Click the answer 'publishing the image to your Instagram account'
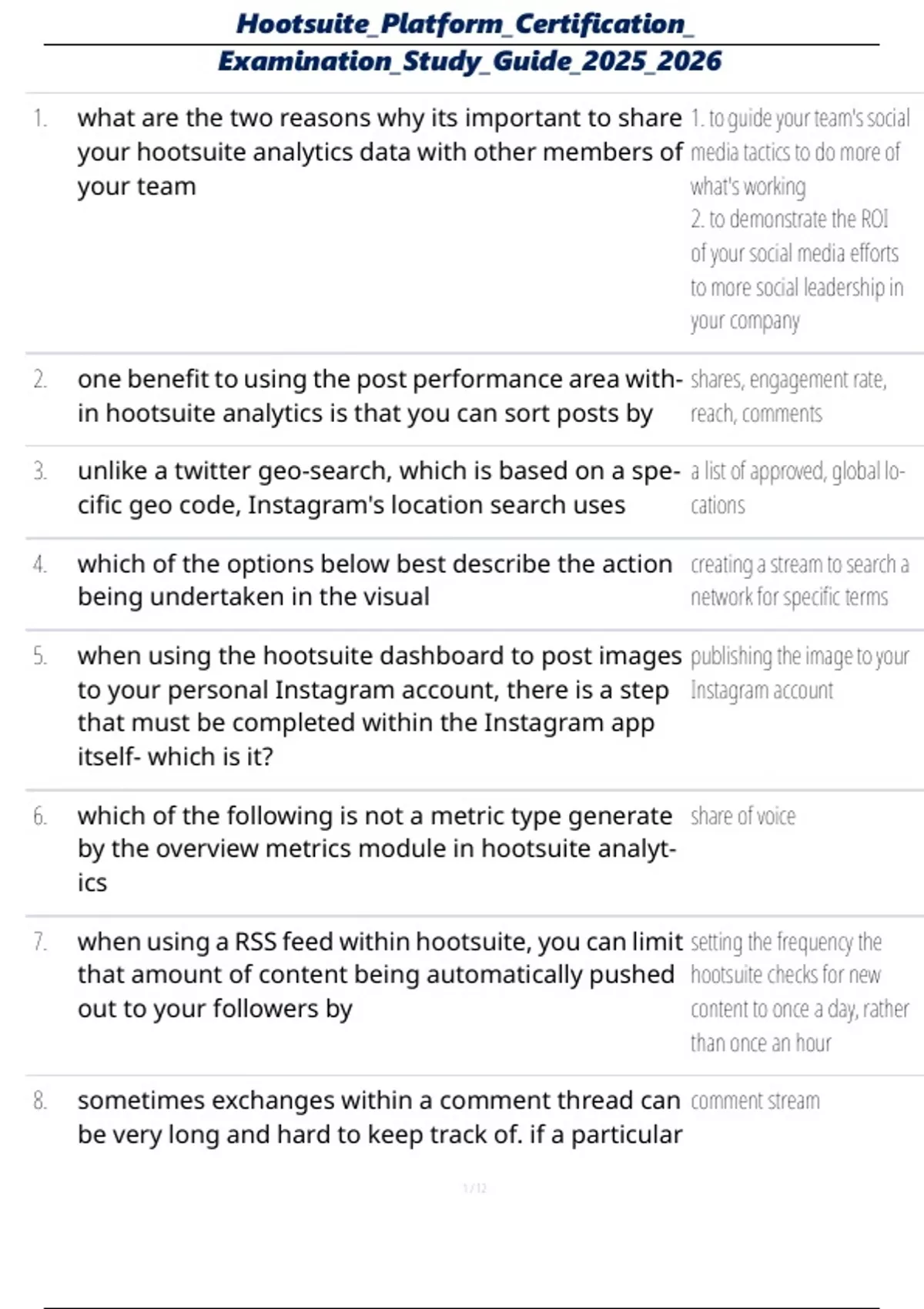This screenshot has width=924, height=1309. (799, 672)
